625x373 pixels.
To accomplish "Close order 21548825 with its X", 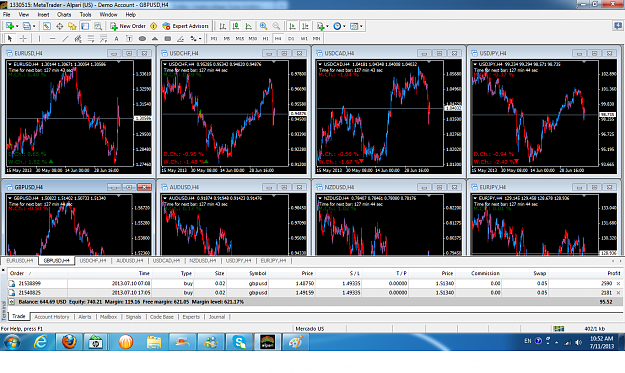I will [x=618, y=293].
